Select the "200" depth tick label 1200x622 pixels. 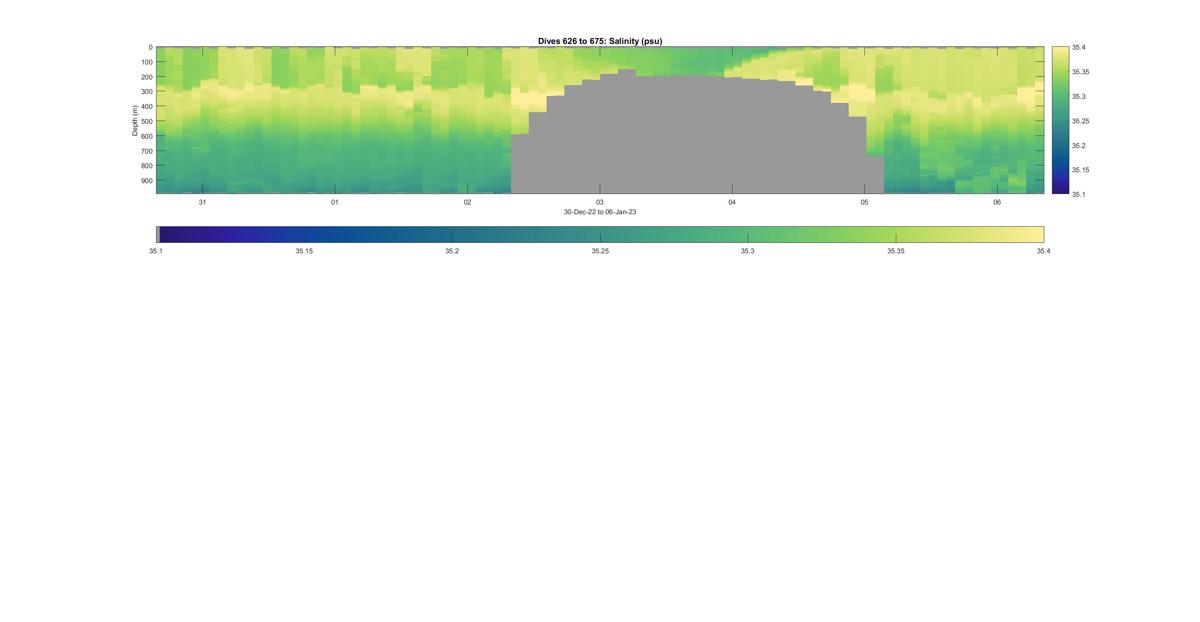(147, 77)
